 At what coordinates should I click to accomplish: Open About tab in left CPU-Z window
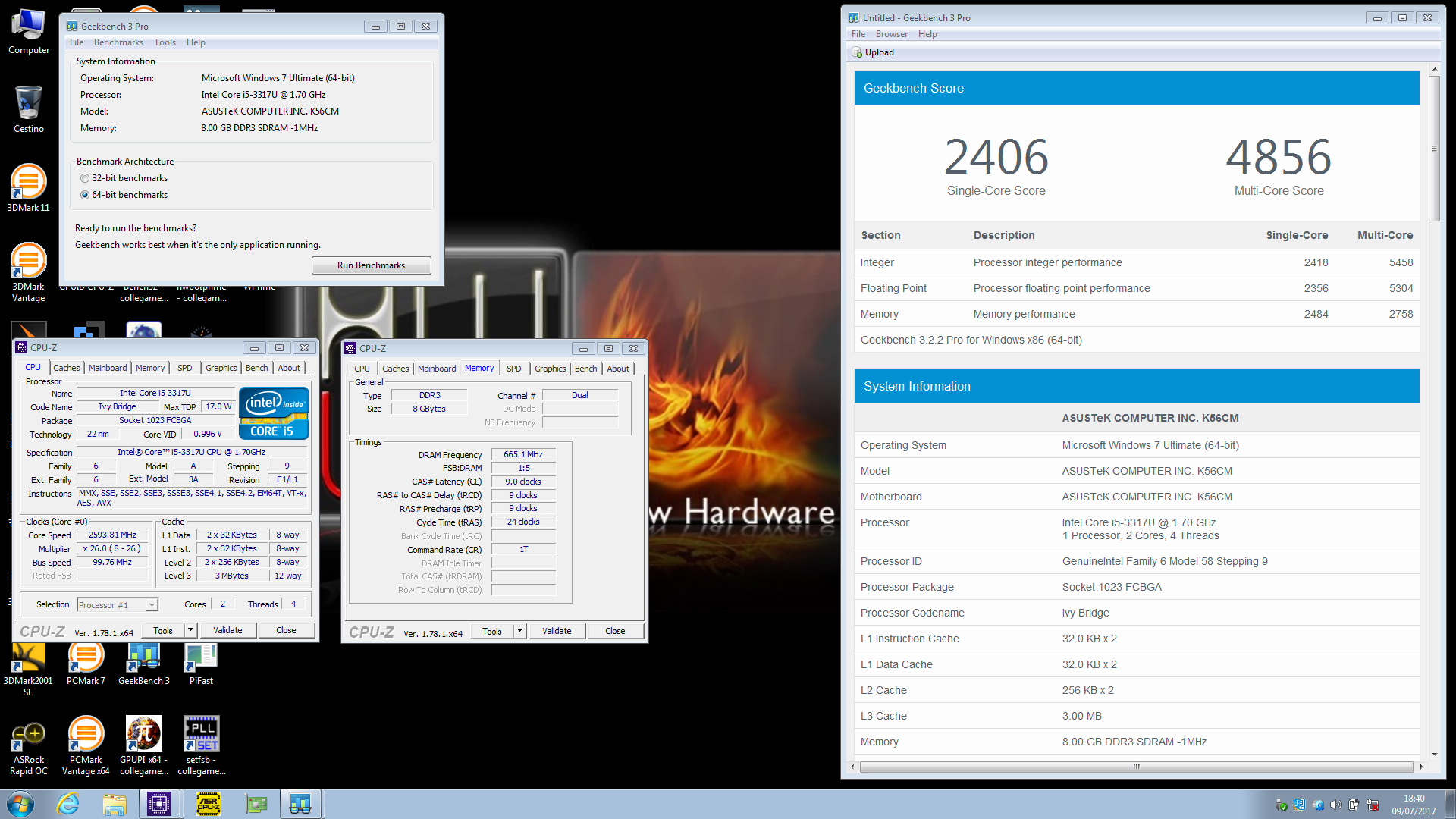[289, 368]
